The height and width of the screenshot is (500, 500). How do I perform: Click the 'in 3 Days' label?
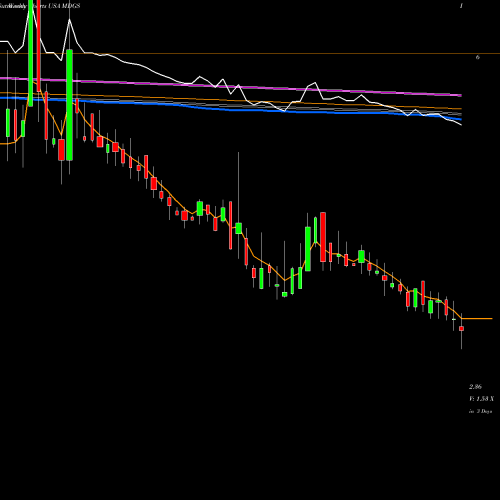(x=480, y=411)
